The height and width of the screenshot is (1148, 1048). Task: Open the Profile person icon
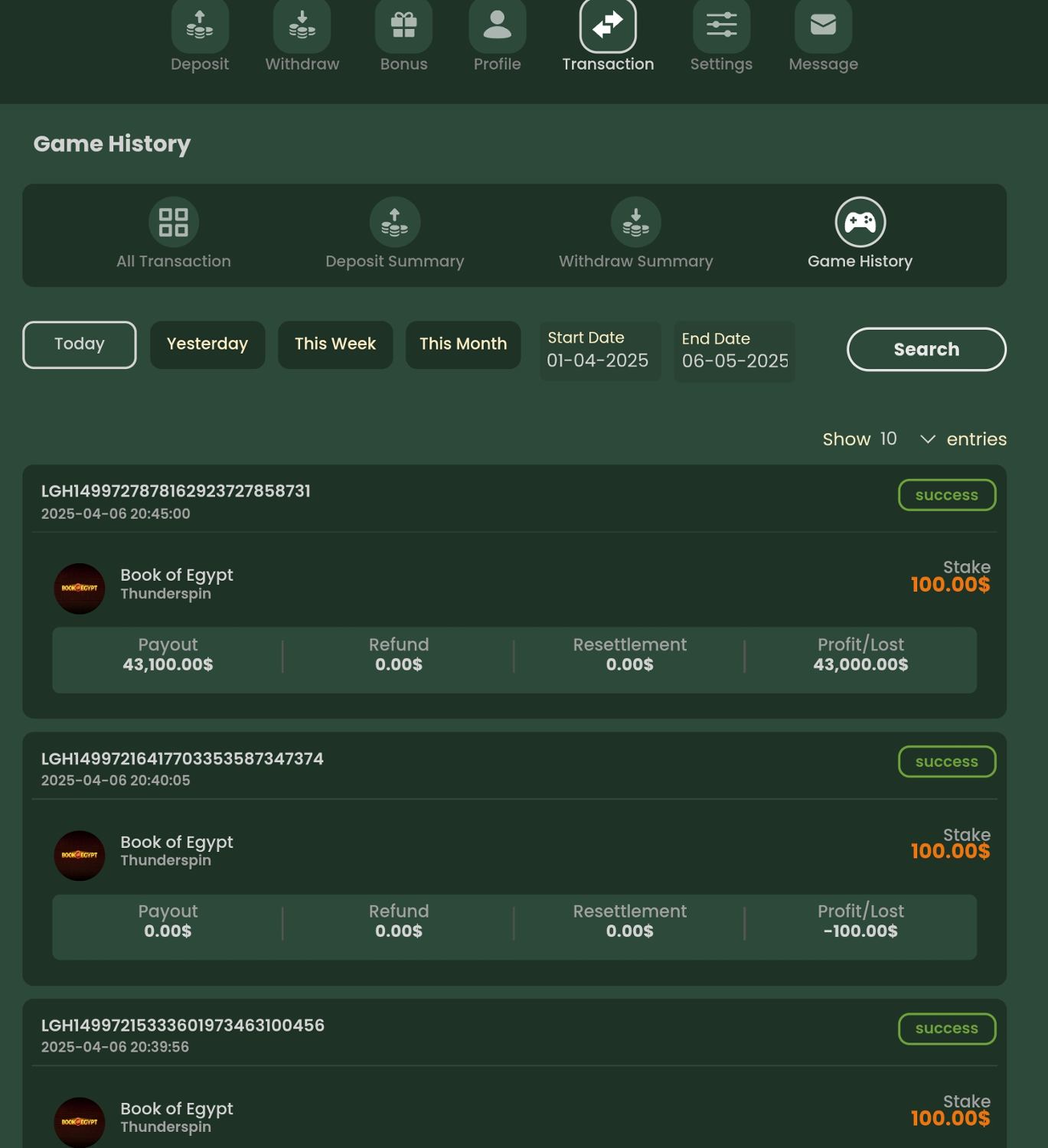click(x=497, y=26)
